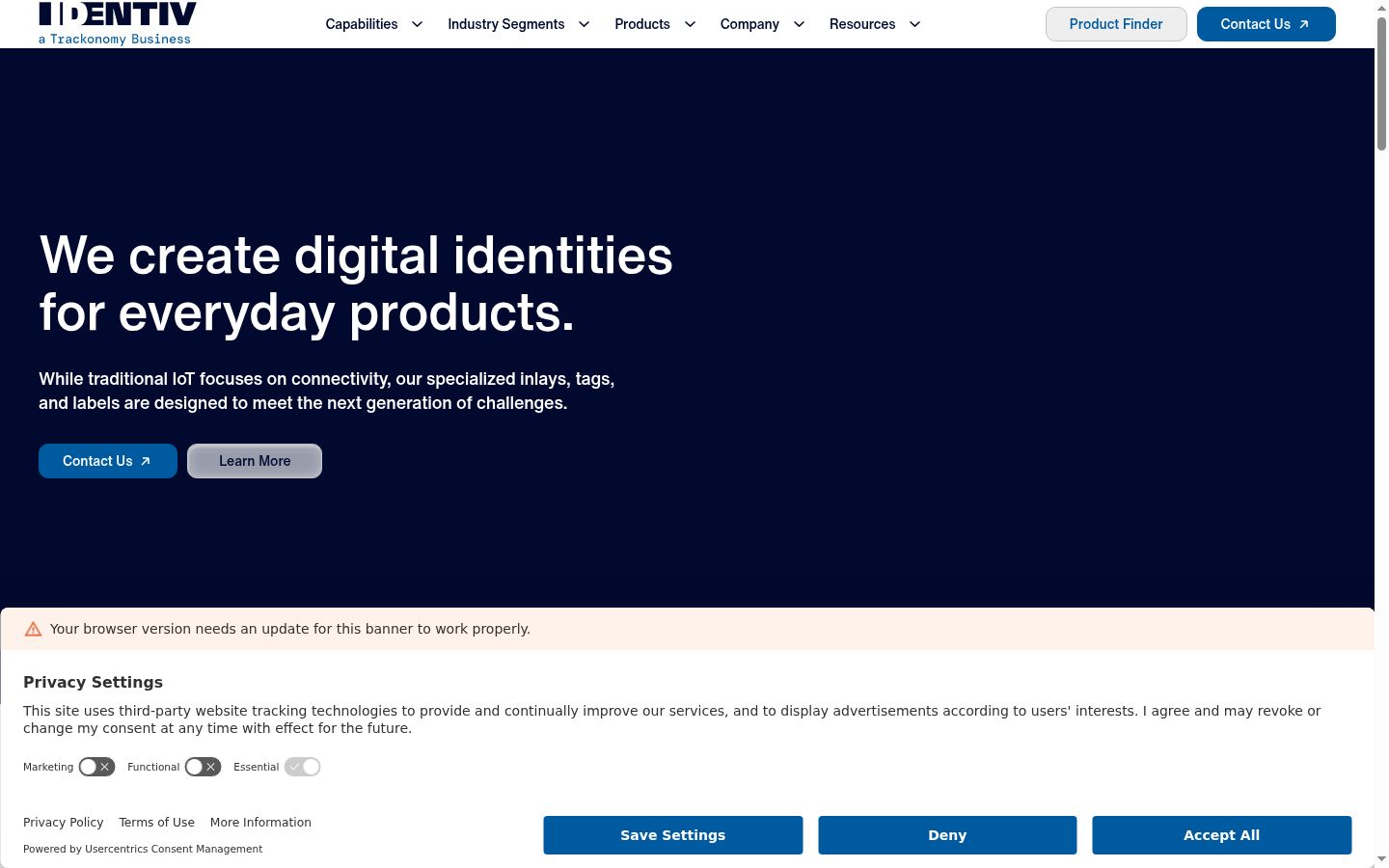Open the Resources nav item

pyautogui.click(x=862, y=24)
